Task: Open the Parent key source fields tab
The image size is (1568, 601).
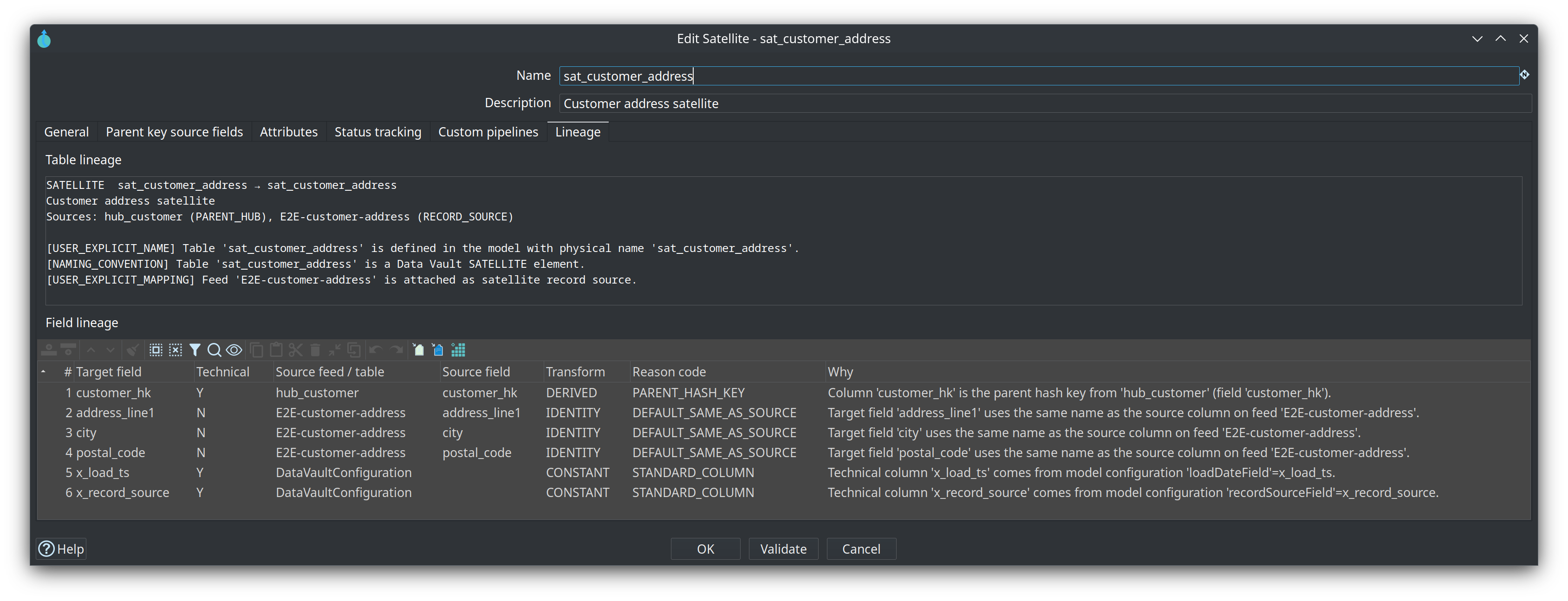Action: coord(174,132)
